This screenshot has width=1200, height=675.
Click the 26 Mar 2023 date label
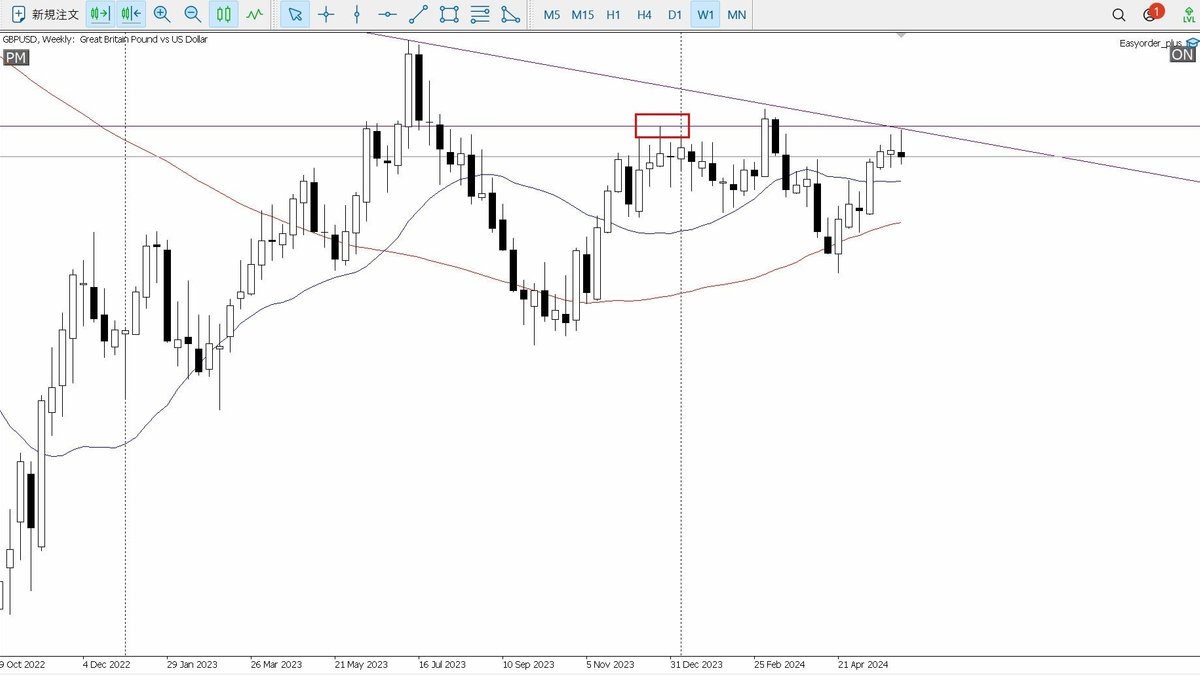tap(276, 664)
